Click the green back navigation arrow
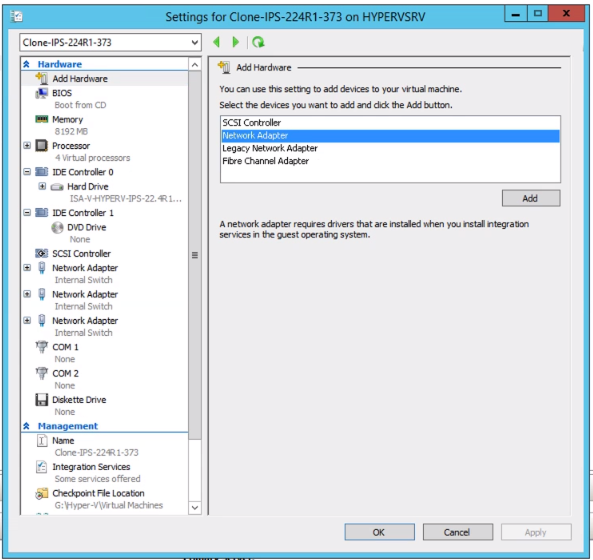The height and width of the screenshot is (560, 593). (216, 42)
